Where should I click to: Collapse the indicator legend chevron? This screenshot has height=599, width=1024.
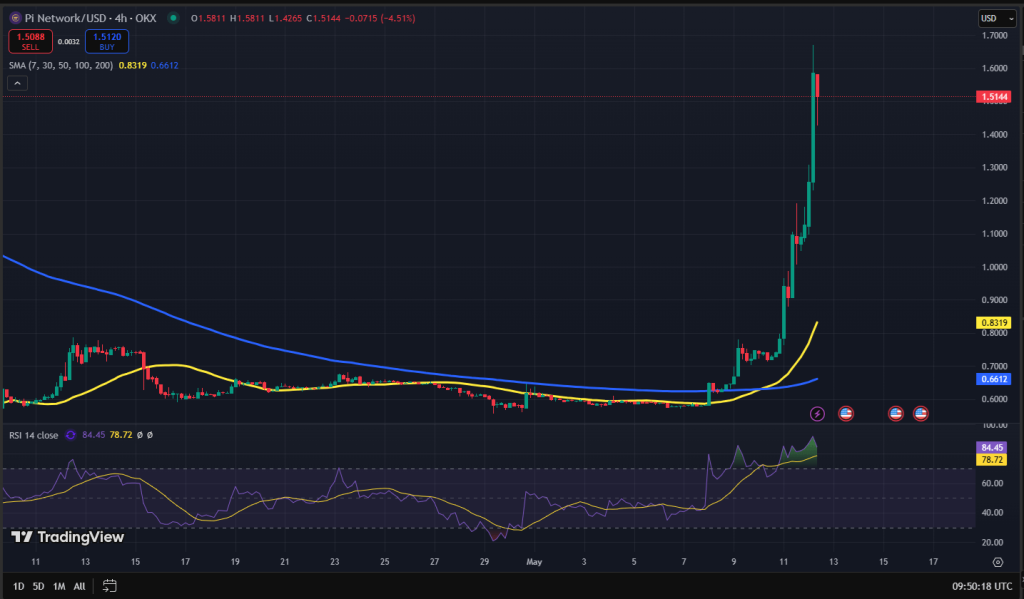(18, 83)
